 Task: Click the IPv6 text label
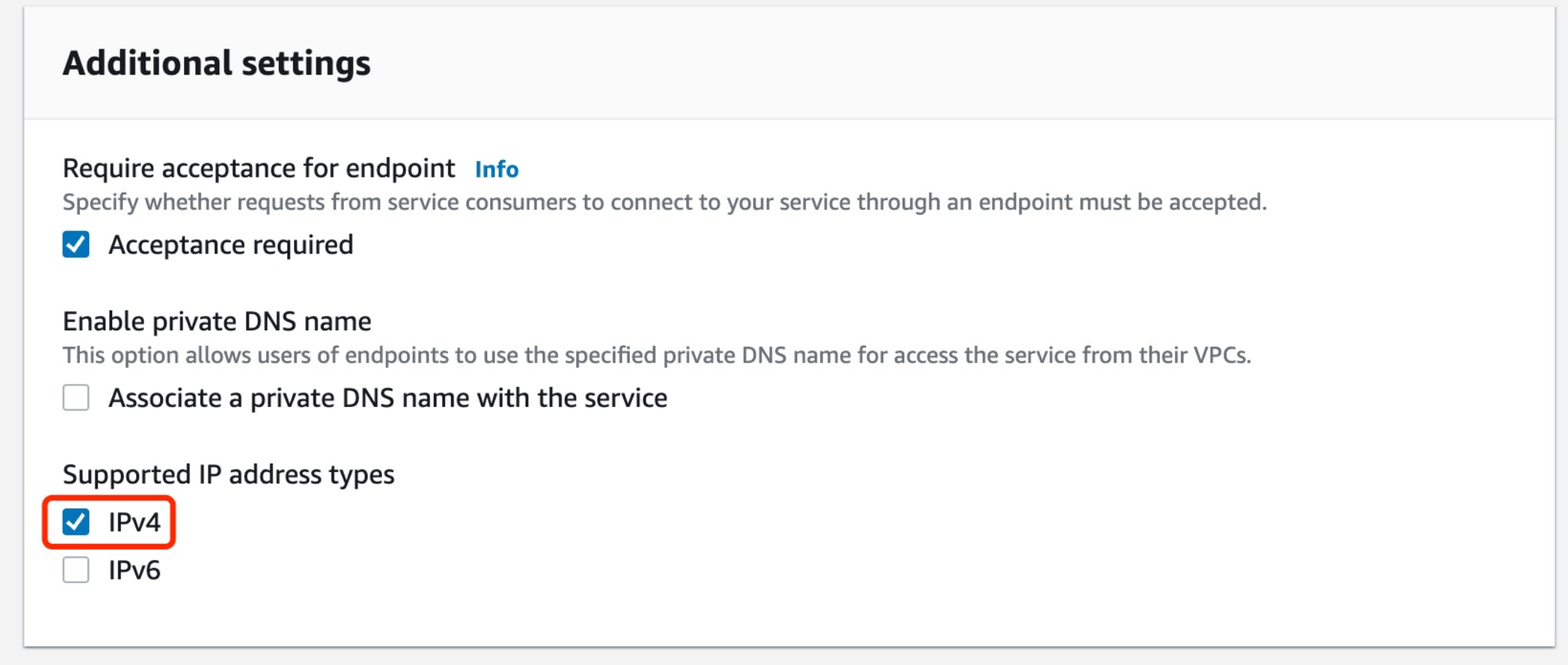pos(134,570)
